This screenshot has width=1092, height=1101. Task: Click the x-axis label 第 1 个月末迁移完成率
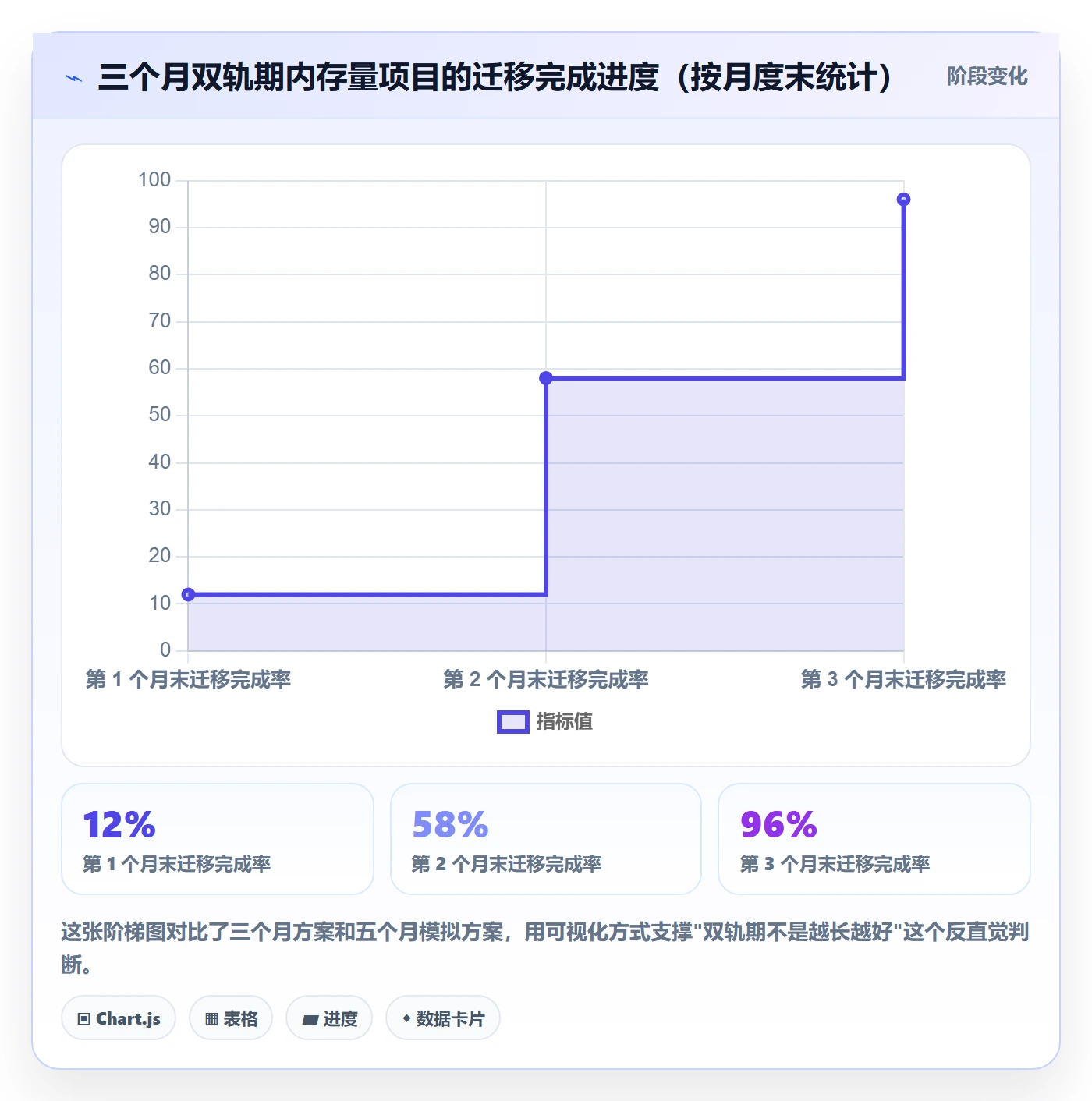coord(188,680)
